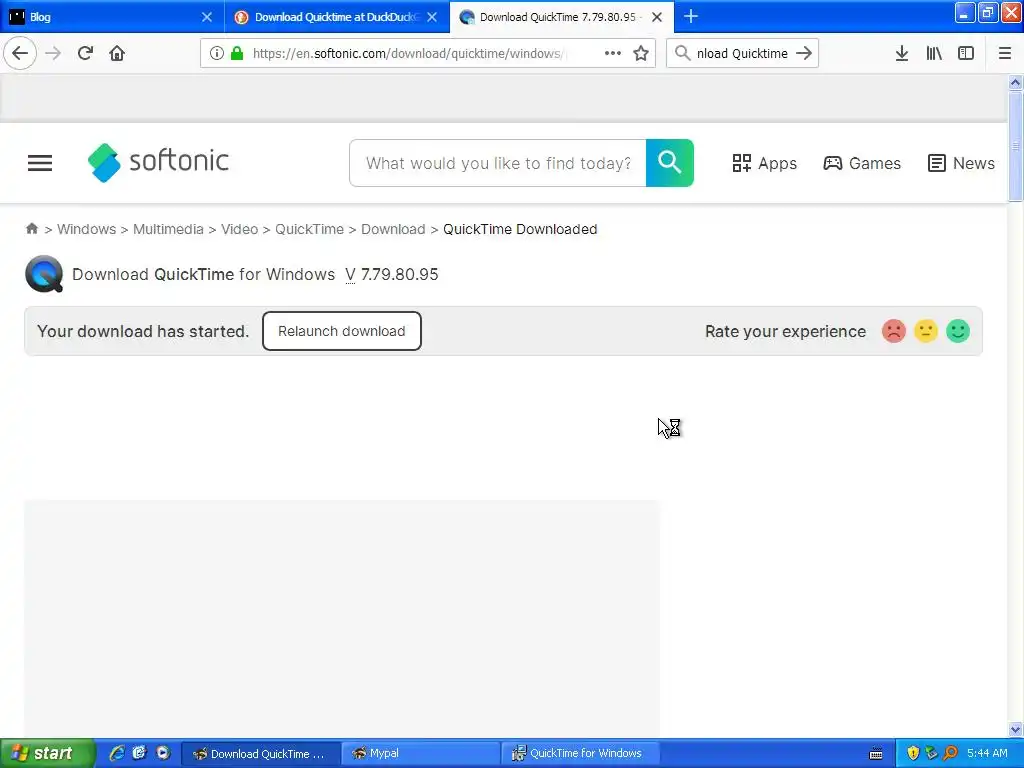Click the teal Softonic search button

669,163
